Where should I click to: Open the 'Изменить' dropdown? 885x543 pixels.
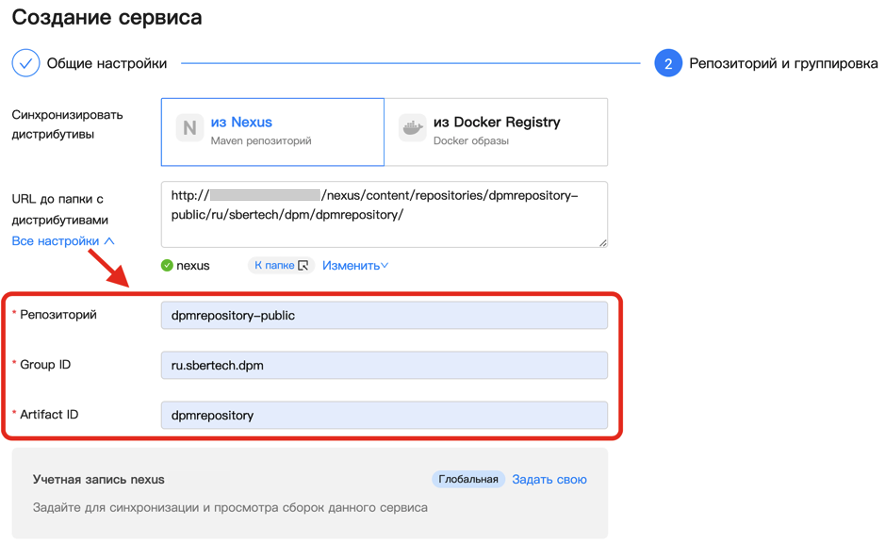pyautogui.click(x=355, y=266)
